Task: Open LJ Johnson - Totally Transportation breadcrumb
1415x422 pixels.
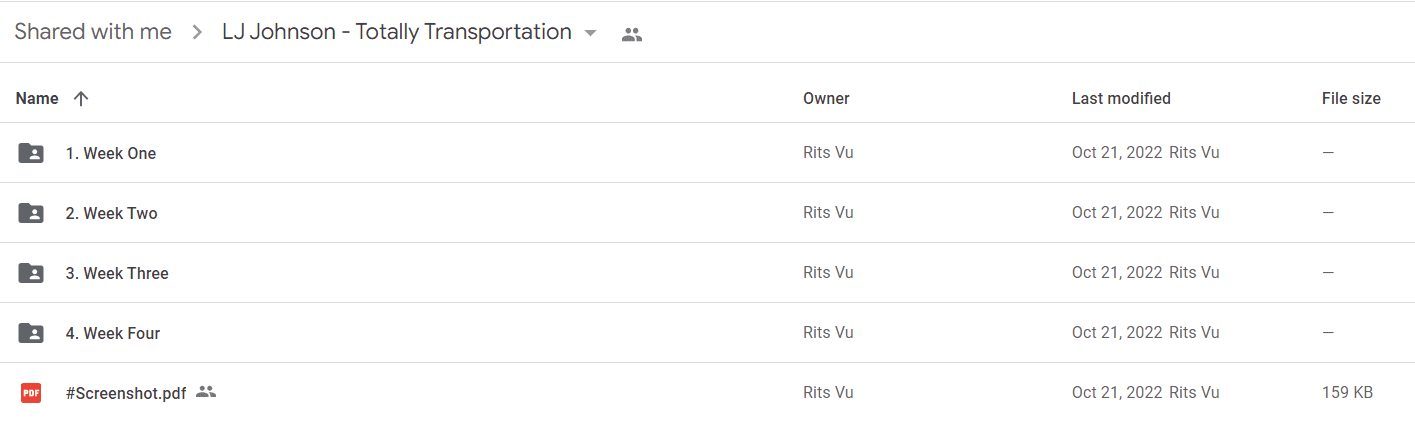Action: click(x=397, y=32)
